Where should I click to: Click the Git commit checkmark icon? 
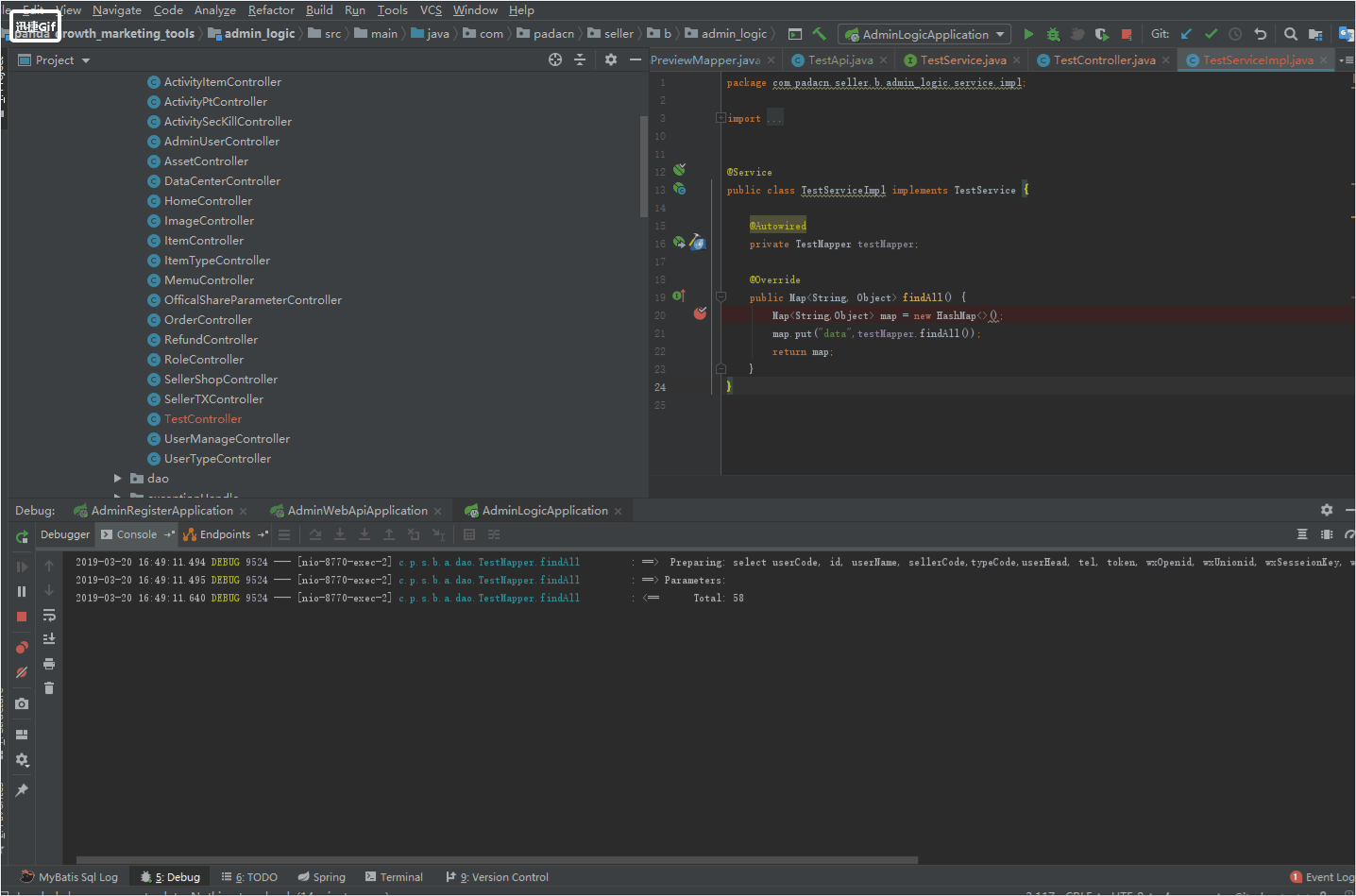1211,34
